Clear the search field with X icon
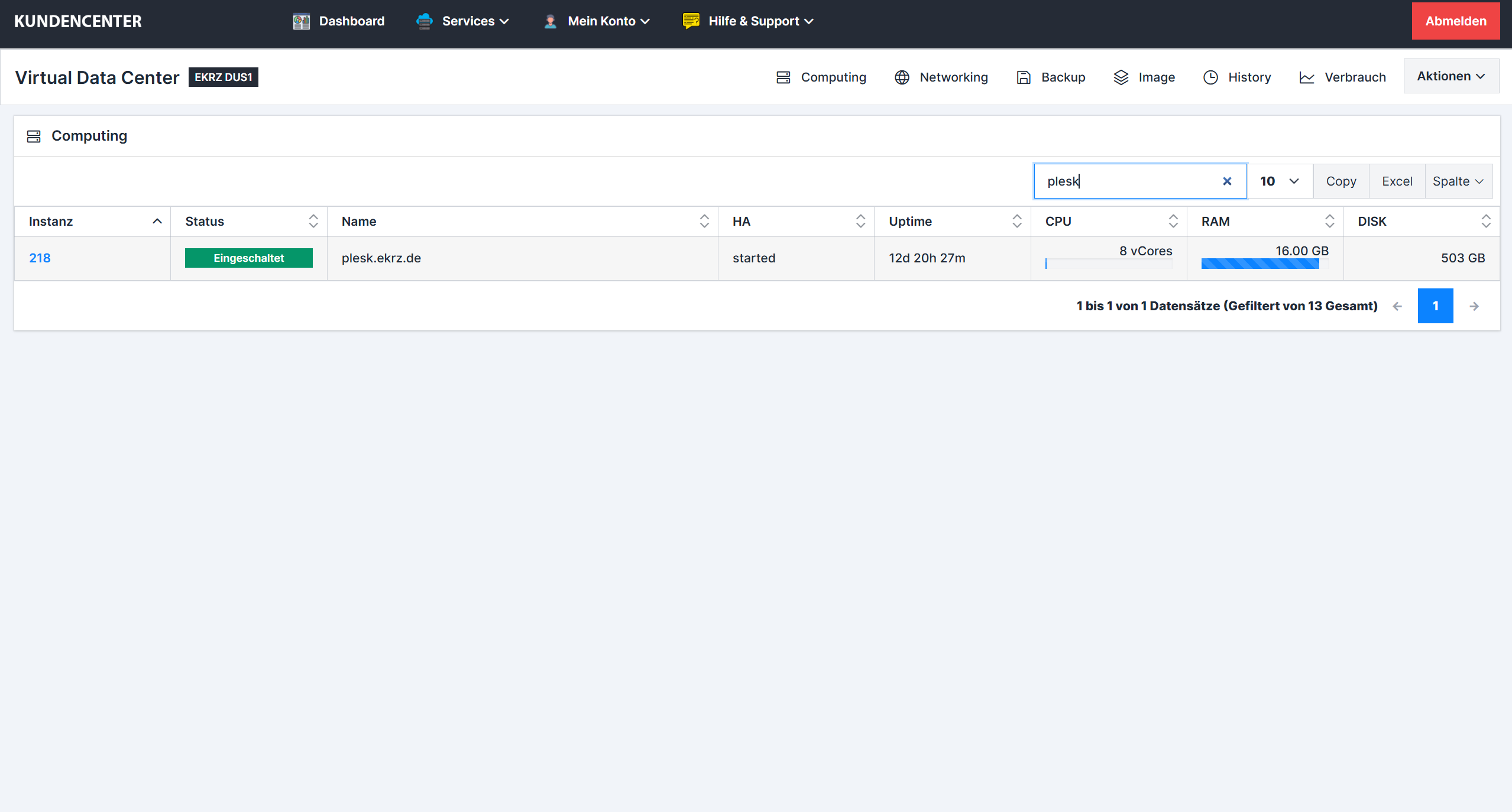The height and width of the screenshot is (812, 1512). [1227, 181]
